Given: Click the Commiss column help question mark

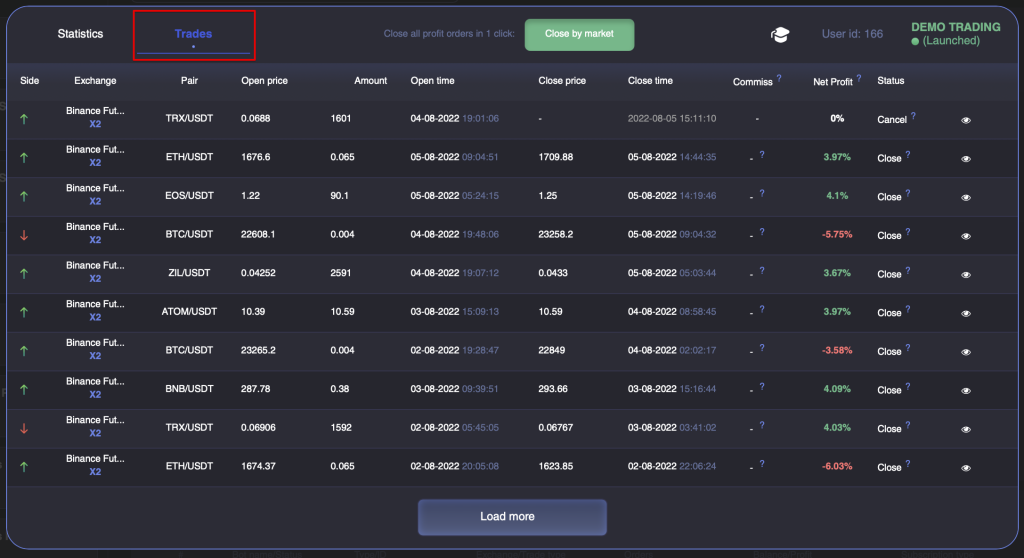Looking at the screenshot, I should click(779, 78).
